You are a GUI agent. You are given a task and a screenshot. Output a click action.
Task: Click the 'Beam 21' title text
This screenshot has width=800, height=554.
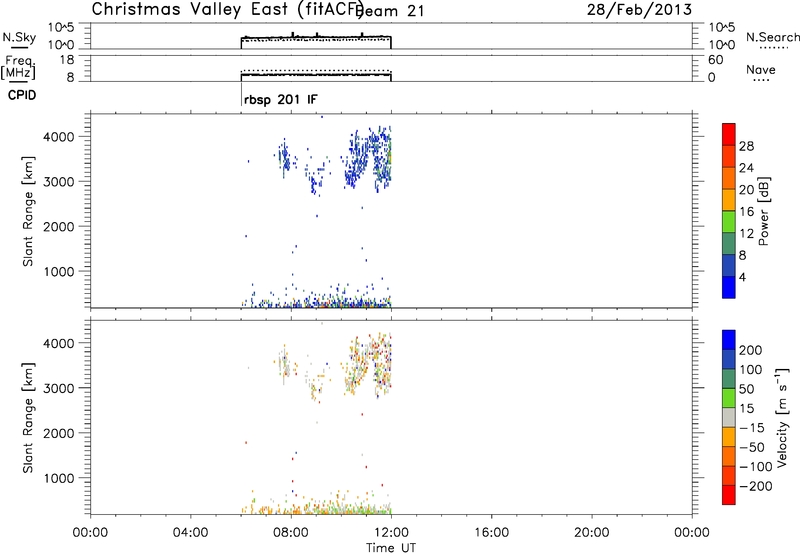click(x=391, y=11)
